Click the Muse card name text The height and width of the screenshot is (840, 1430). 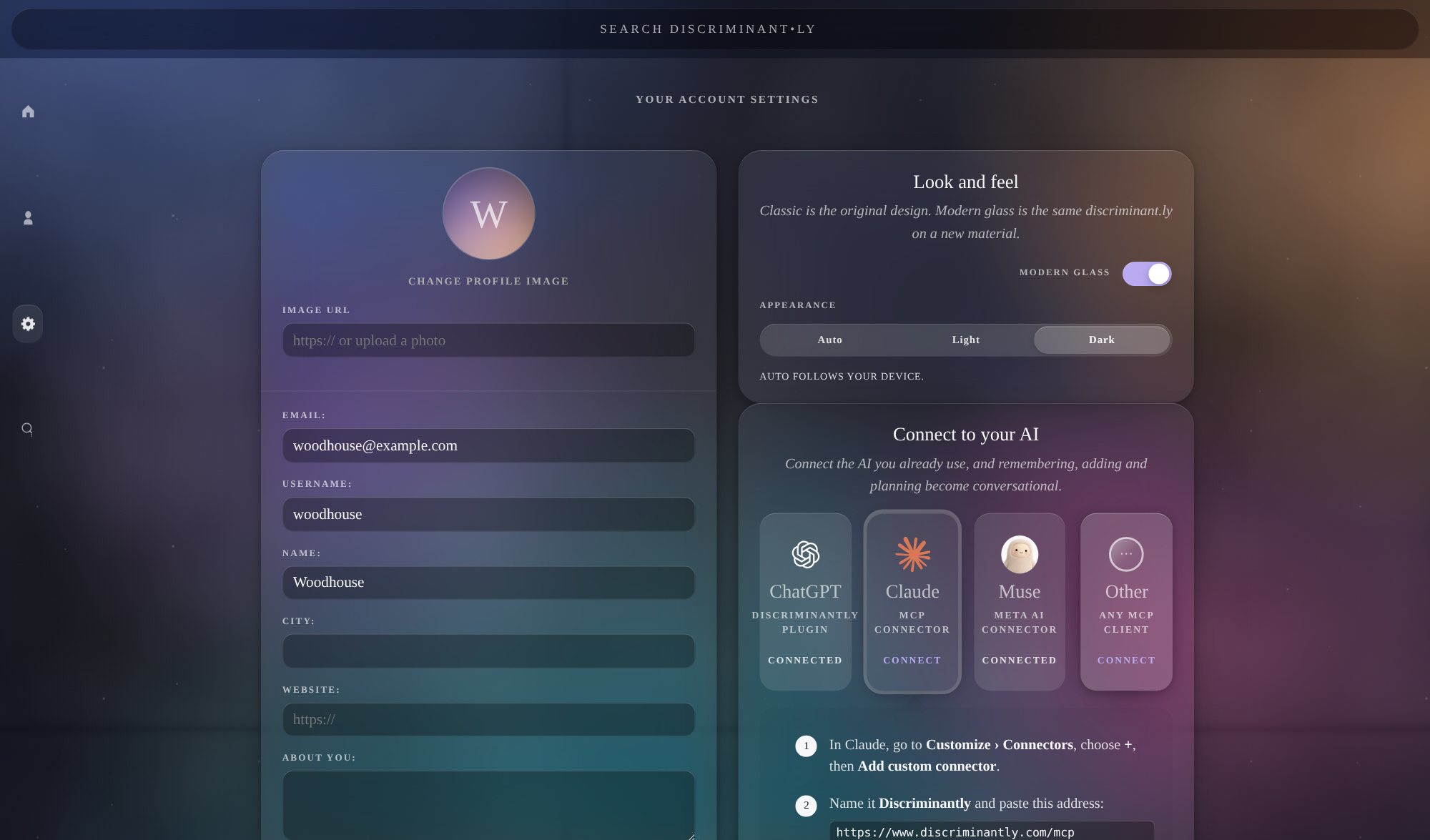click(x=1019, y=591)
